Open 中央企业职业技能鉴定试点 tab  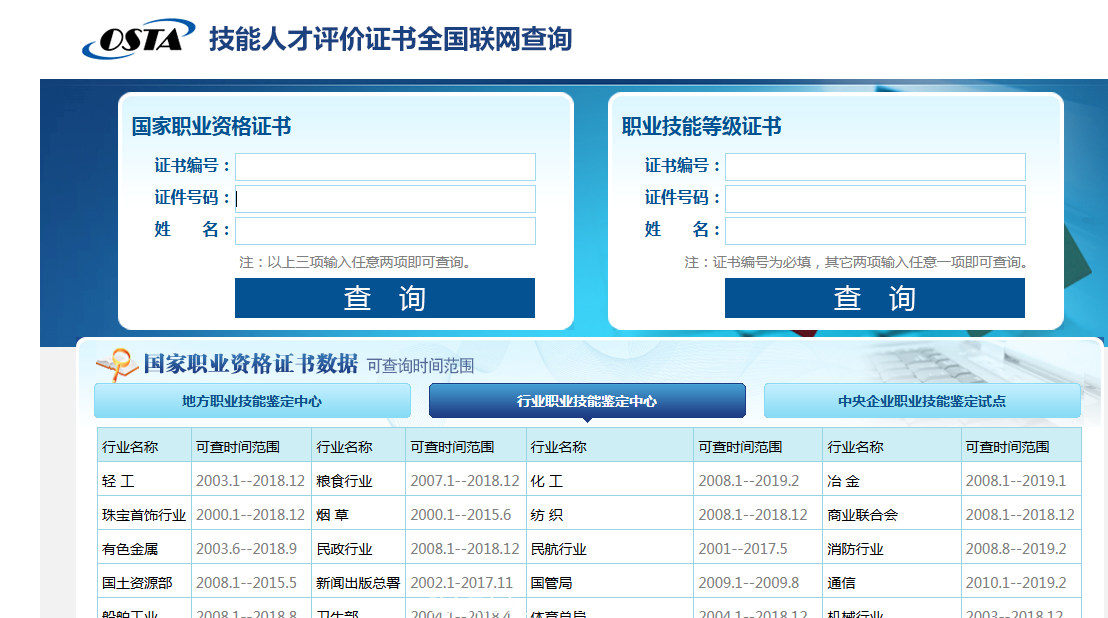(922, 401)
